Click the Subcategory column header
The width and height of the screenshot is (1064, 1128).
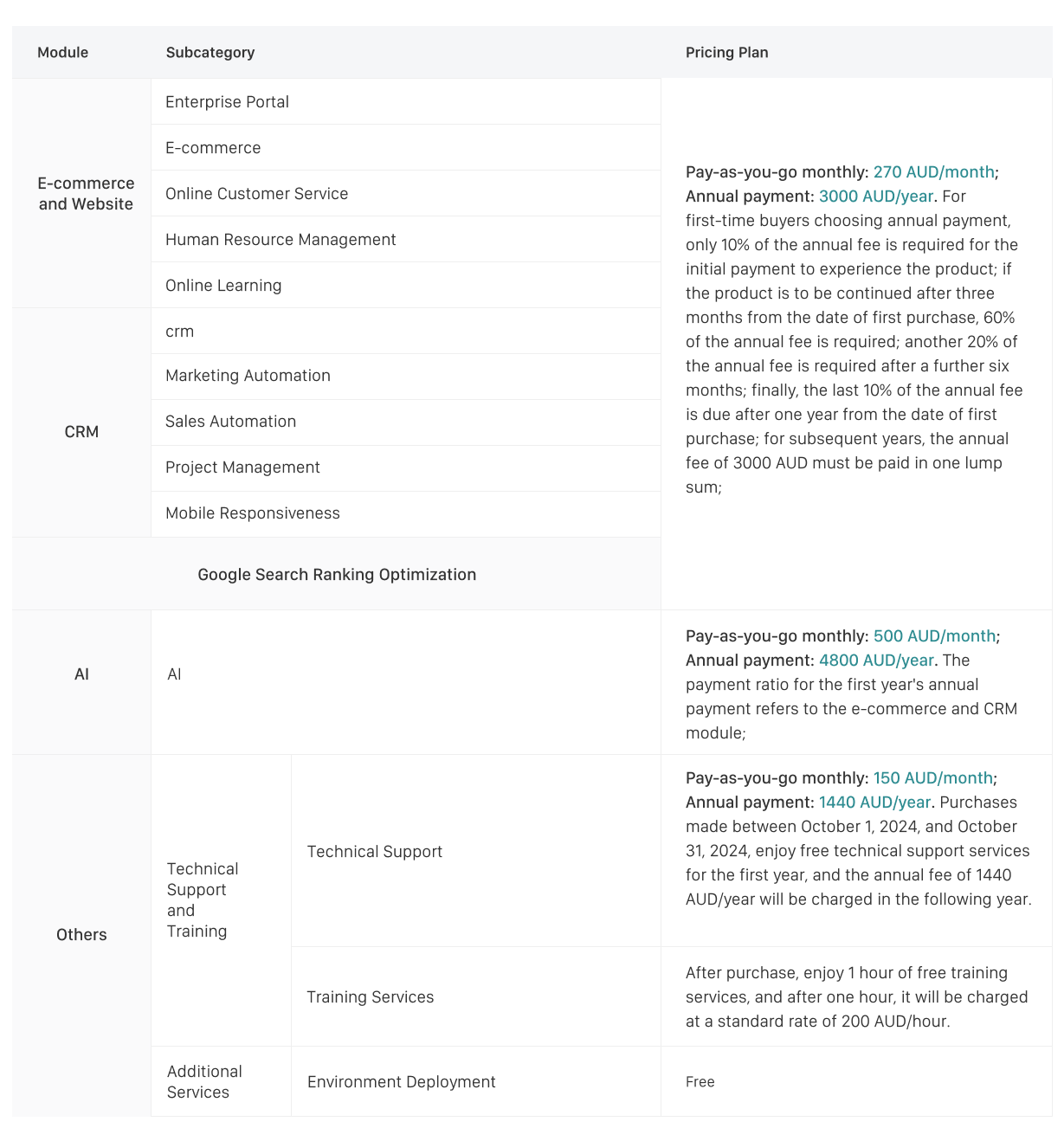[210, 53]
